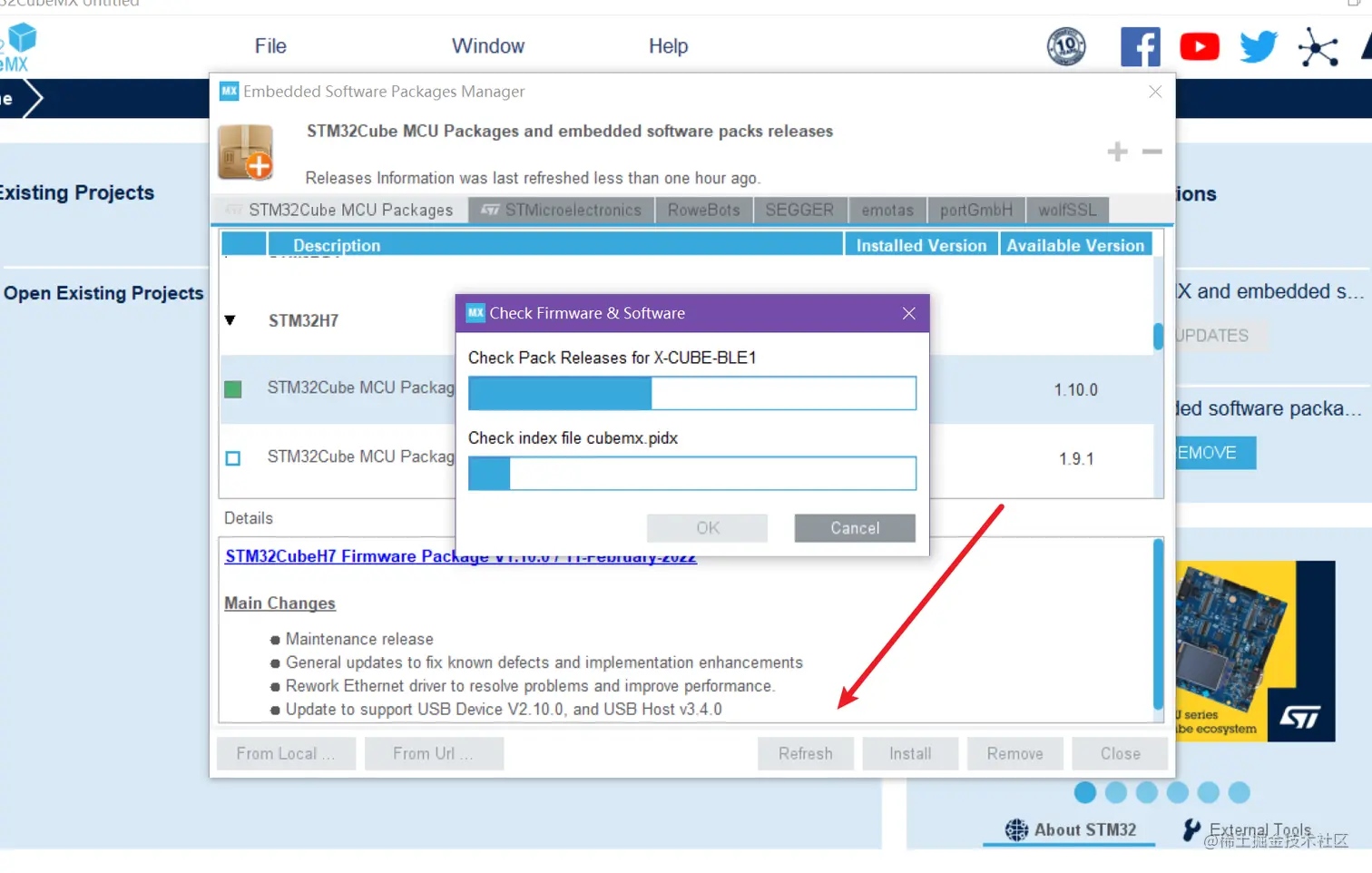The width and height of the screenshot is (1372, 873).
Task: Open the Help menu
Action: (668, 46)
